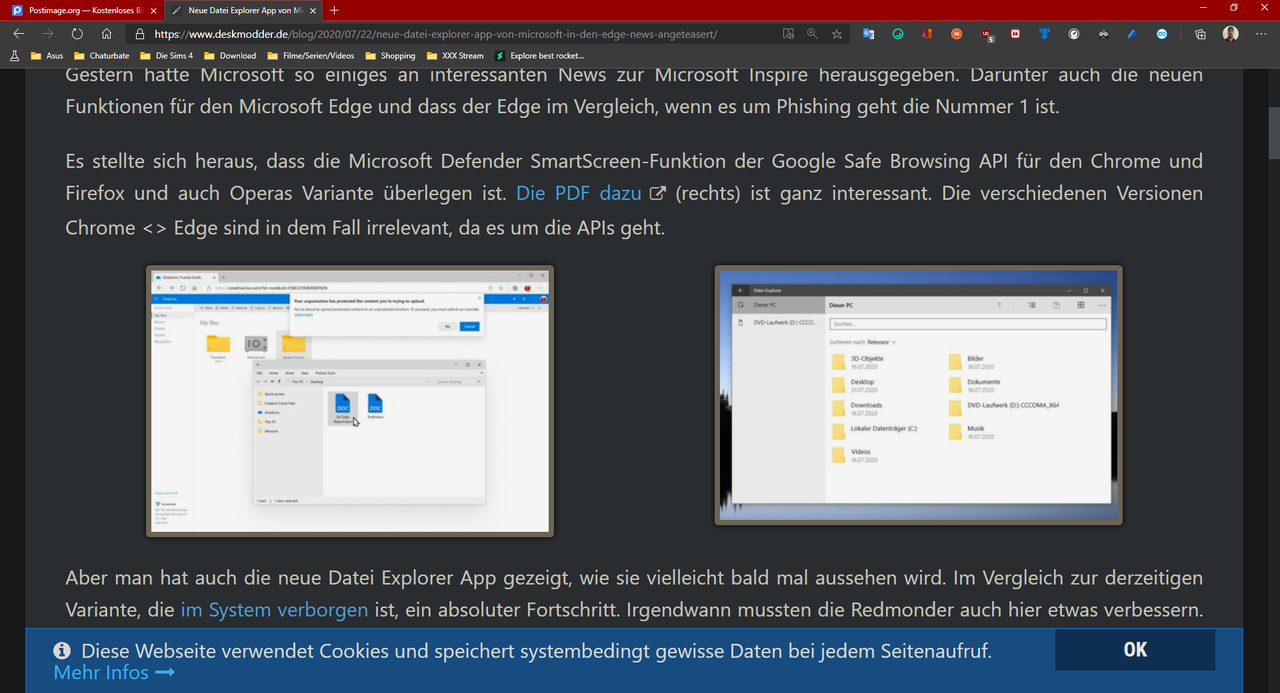1280x693 pixels.
Task: Open Edge settings and more menu
Action: [1260, 33]
